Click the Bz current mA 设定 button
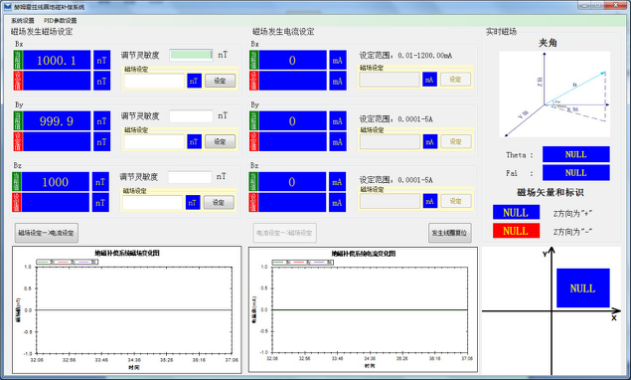Screen dimensions: 631x380 456,201
